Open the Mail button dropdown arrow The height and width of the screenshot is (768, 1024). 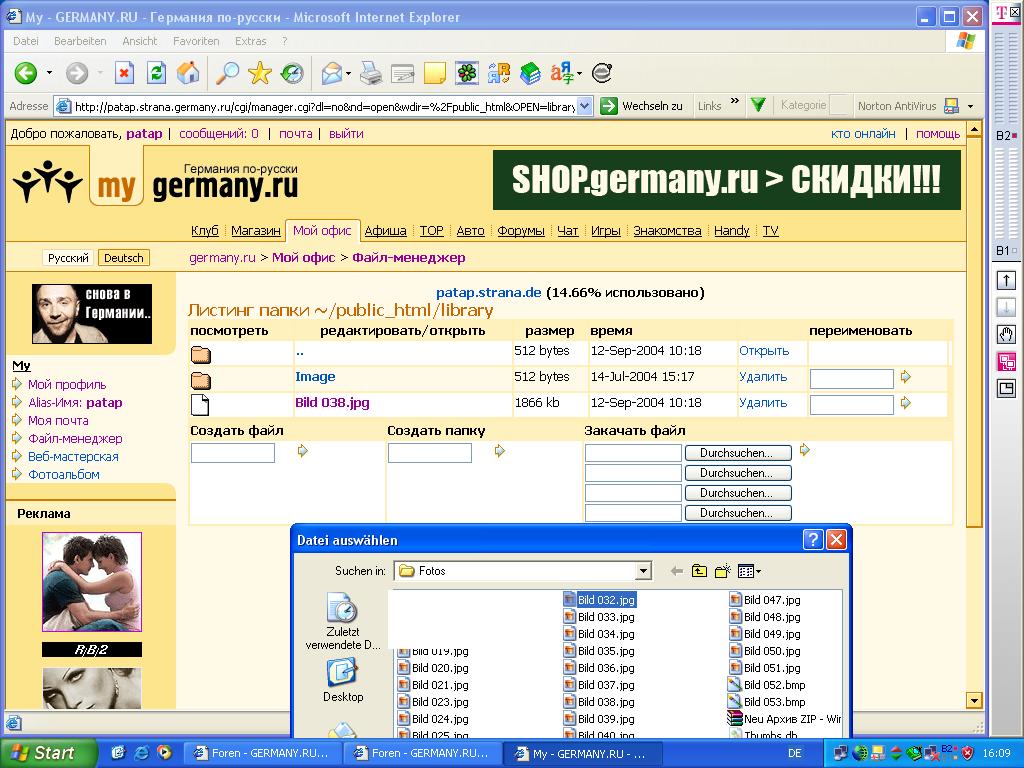(348, 73)
